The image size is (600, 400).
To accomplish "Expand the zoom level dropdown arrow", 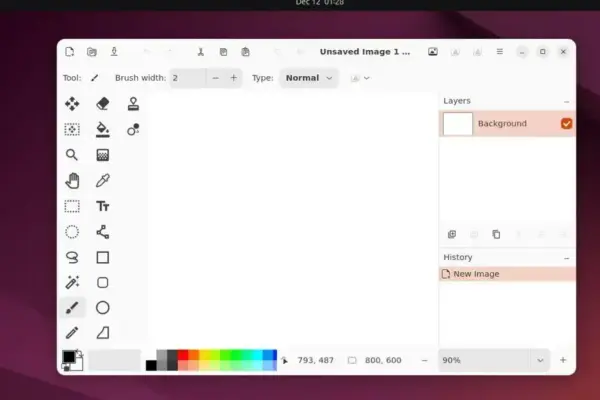I will 540,360.
